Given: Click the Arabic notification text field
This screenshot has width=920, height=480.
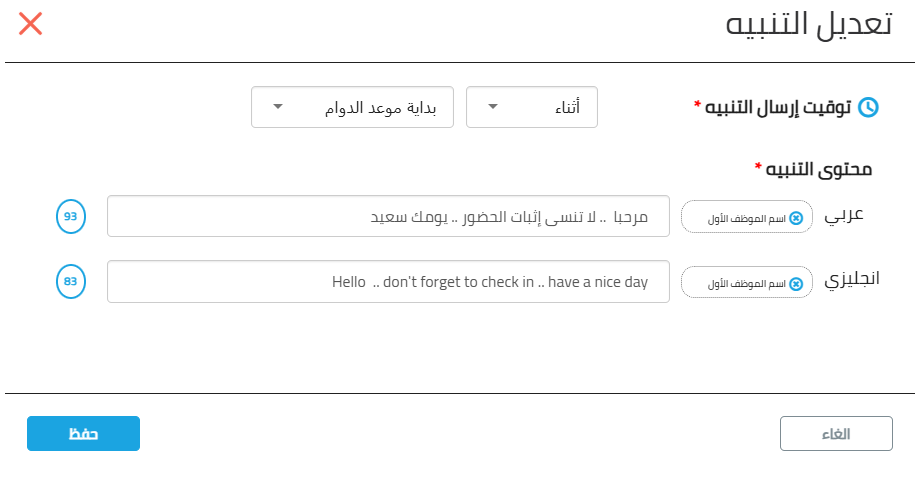Looking at the screenshot, I should point(388,217).
